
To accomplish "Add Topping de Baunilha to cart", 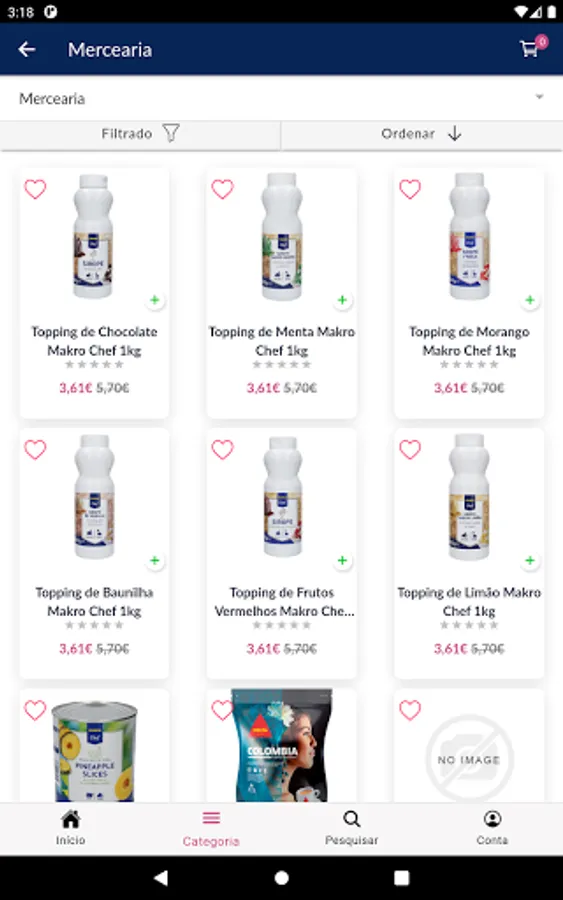I will (x=154, y=560).
